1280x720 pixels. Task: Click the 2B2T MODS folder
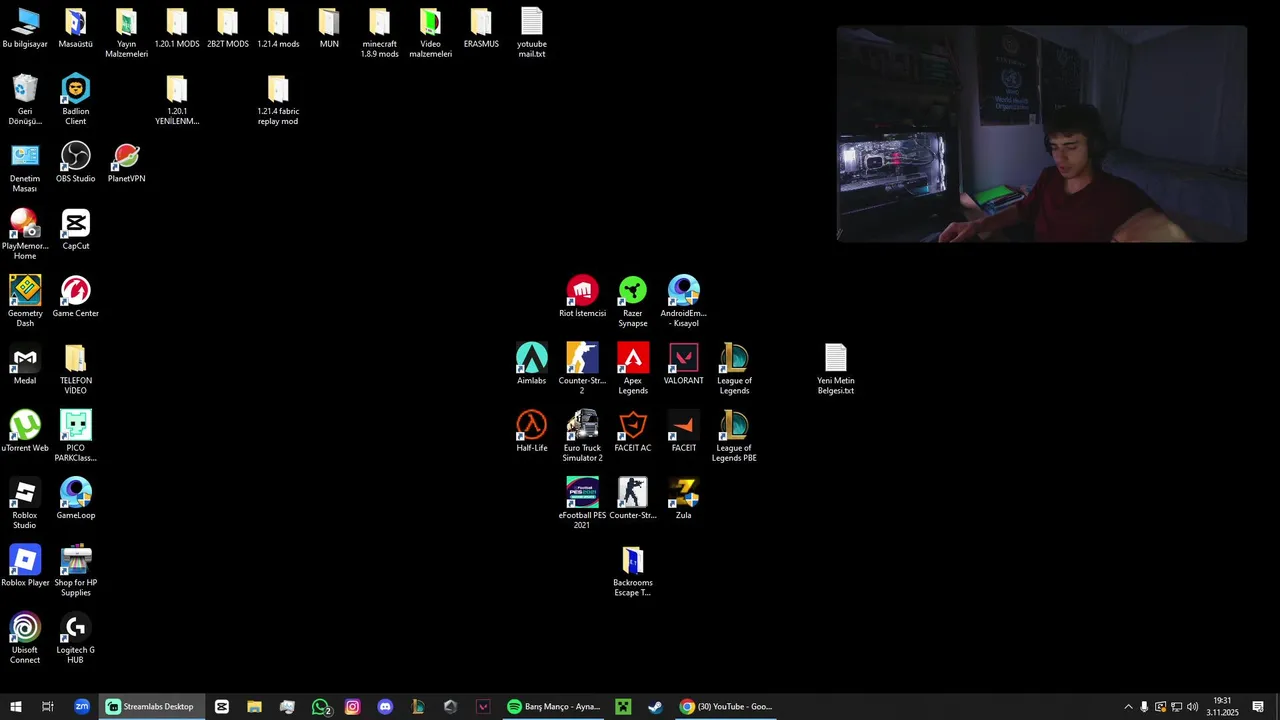point(228,28)
